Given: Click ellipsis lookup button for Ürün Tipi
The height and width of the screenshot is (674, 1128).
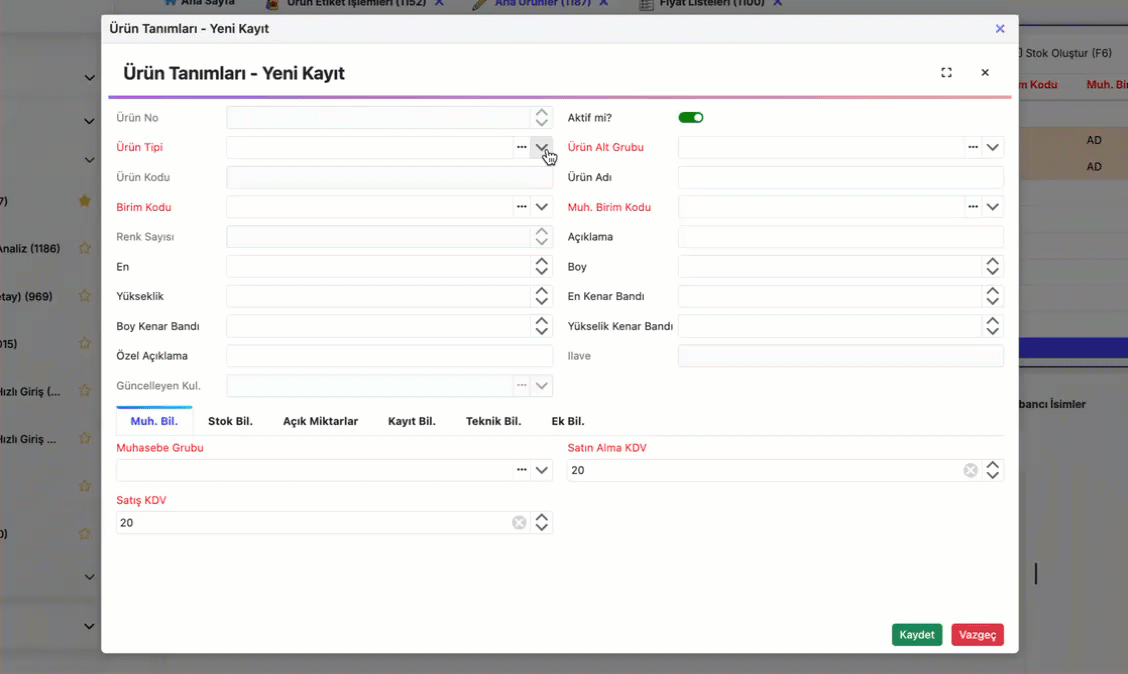Looking at the screenshot, I should click(521, 148).
